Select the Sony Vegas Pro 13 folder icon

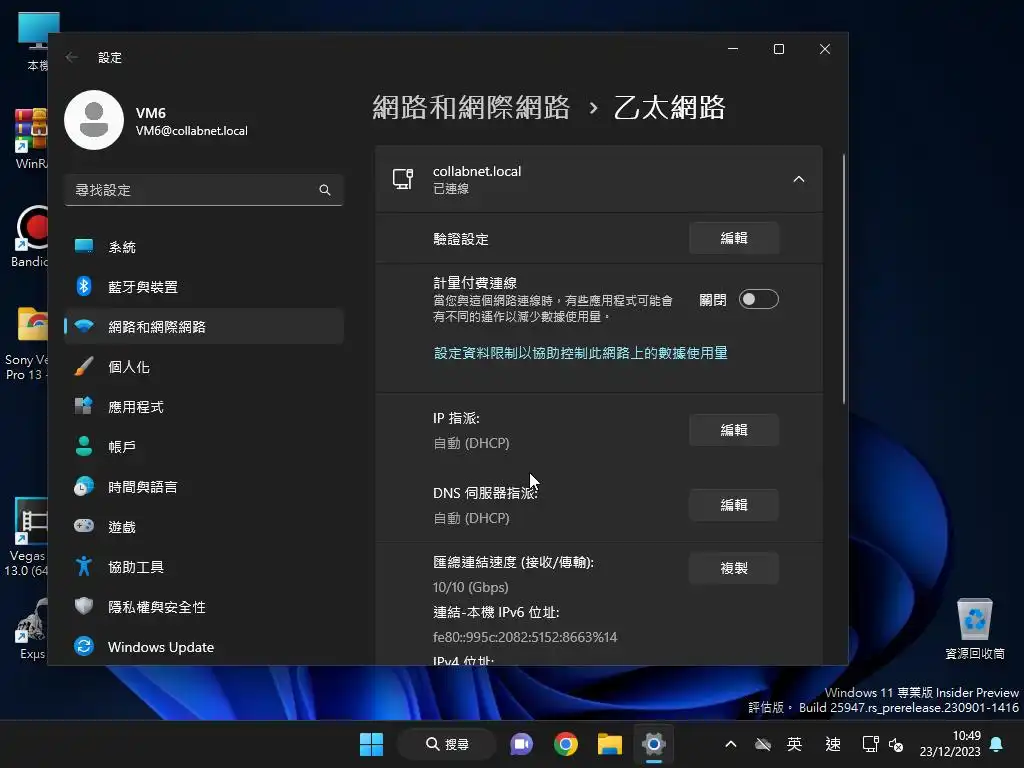[27, 344]
